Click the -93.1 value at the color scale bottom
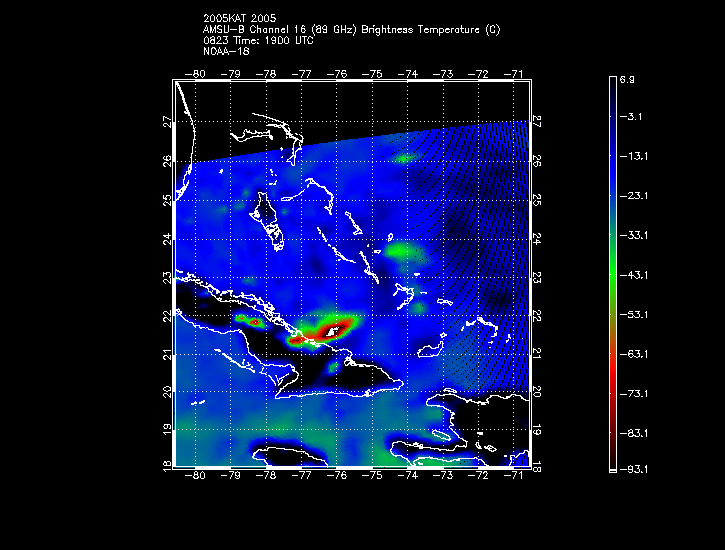Screen dimensions: 725x550 pos(638,469)
